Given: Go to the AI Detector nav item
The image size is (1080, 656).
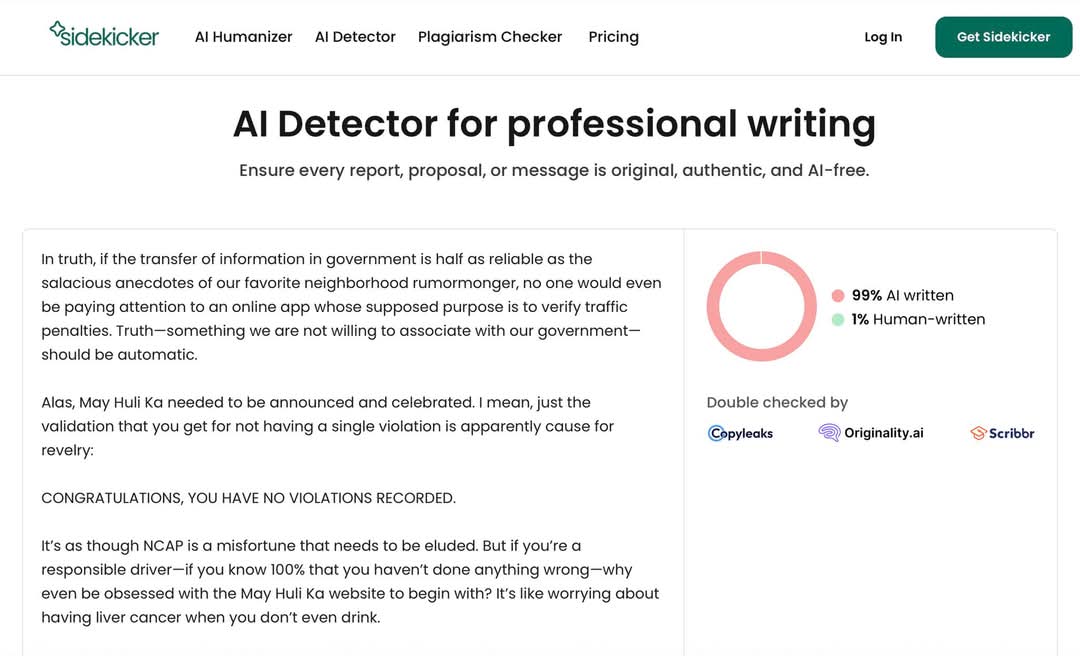Looking at the screenshot, I should click(x=355, y=37).
